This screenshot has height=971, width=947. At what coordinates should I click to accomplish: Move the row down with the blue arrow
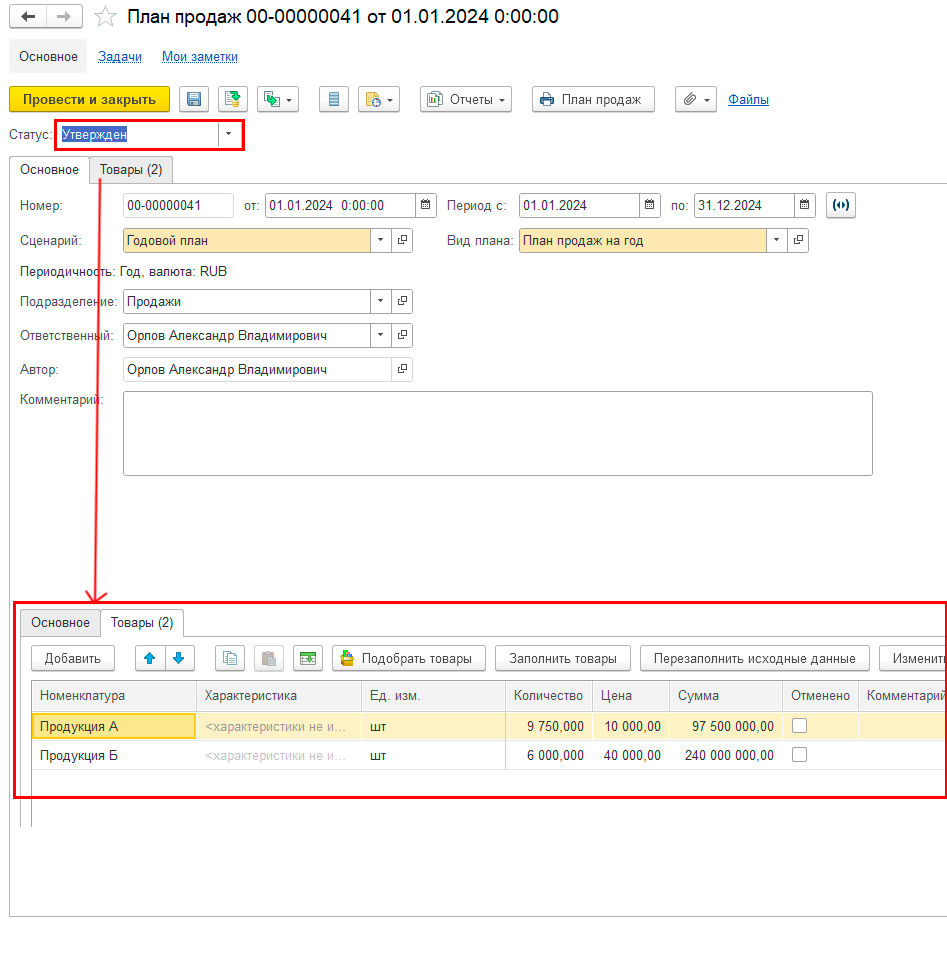click(178, 658)
